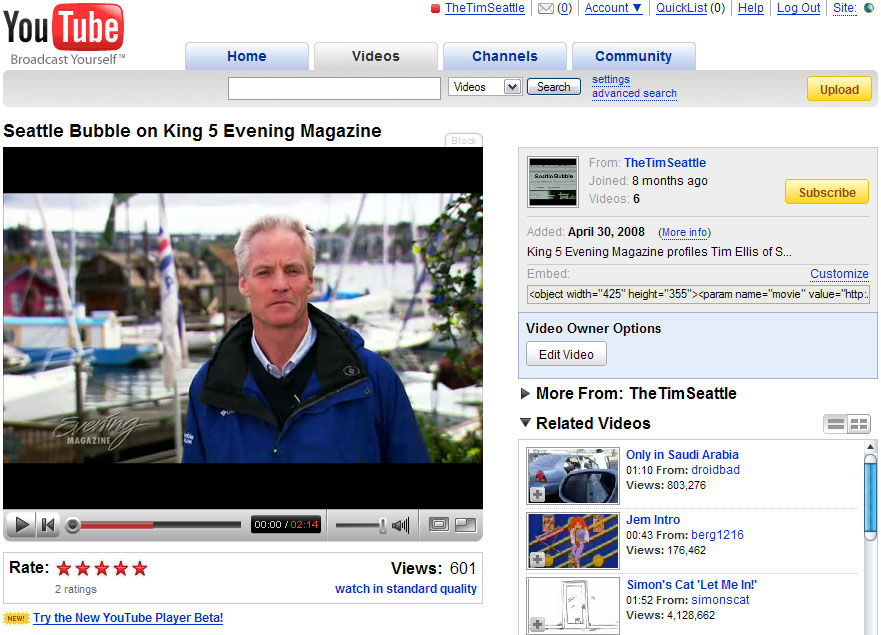Open search settings link
Screen dimensions: 881x635
(x=611, y=79)
